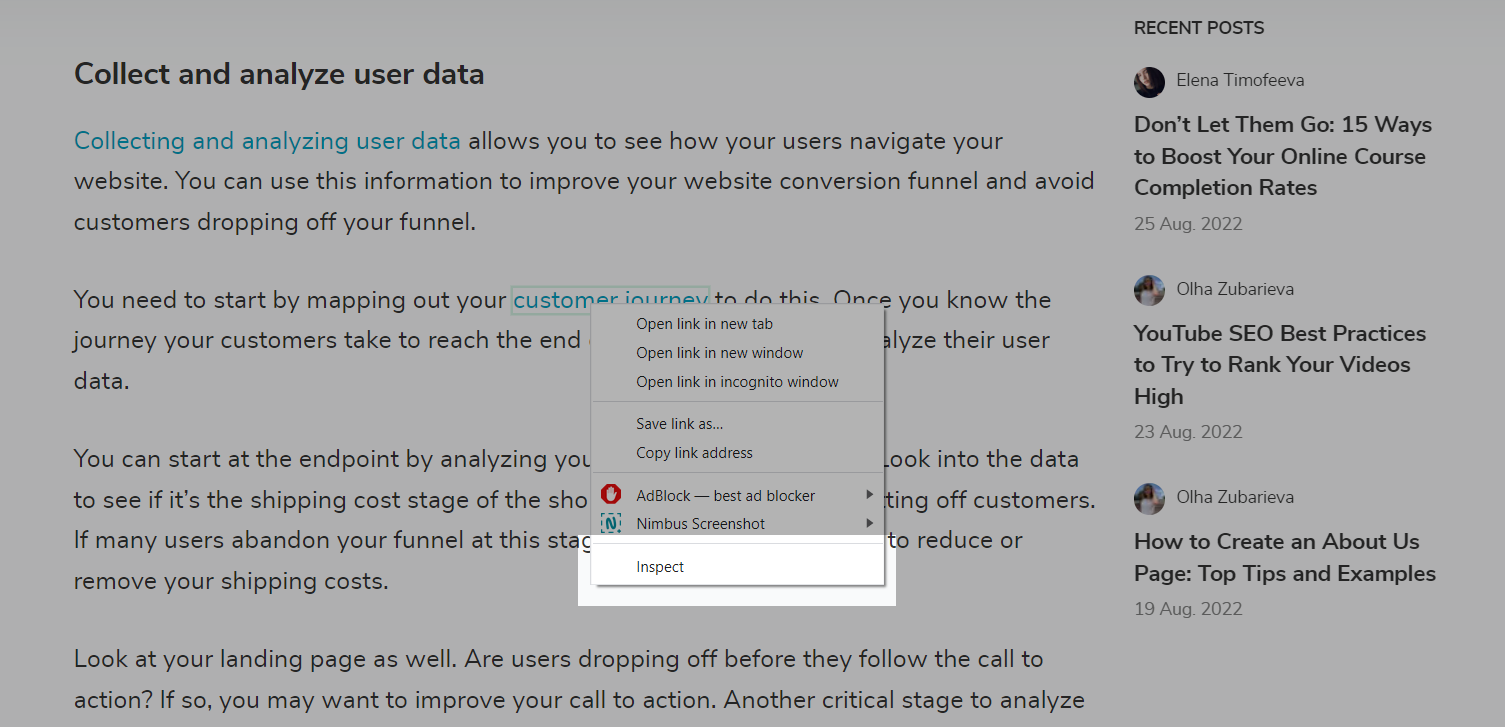Expand the Nimbus Screenshot submenu arrow
1505x727 pixels.
pos(870,523)
